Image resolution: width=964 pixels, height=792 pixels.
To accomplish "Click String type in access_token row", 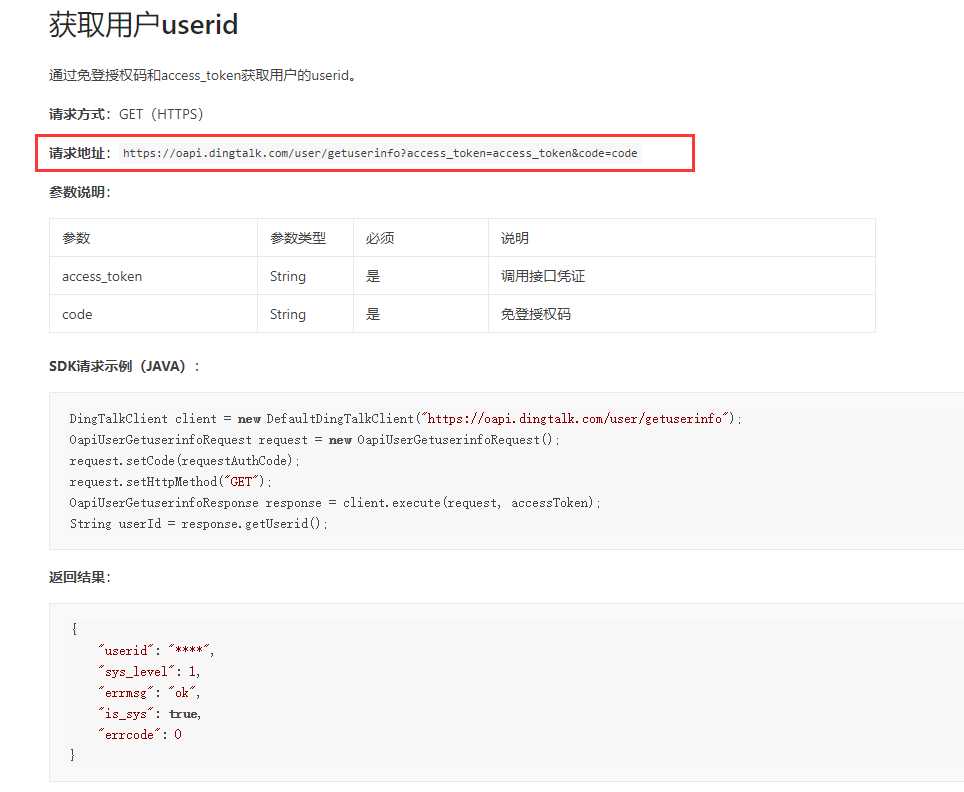I will coord(288,276).
